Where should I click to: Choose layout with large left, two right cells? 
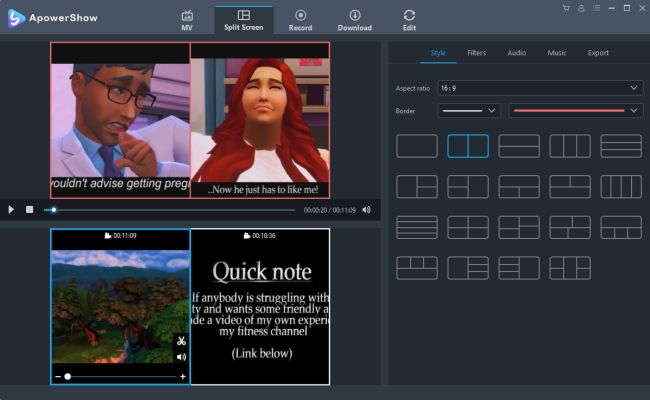[x=417, y=187]
